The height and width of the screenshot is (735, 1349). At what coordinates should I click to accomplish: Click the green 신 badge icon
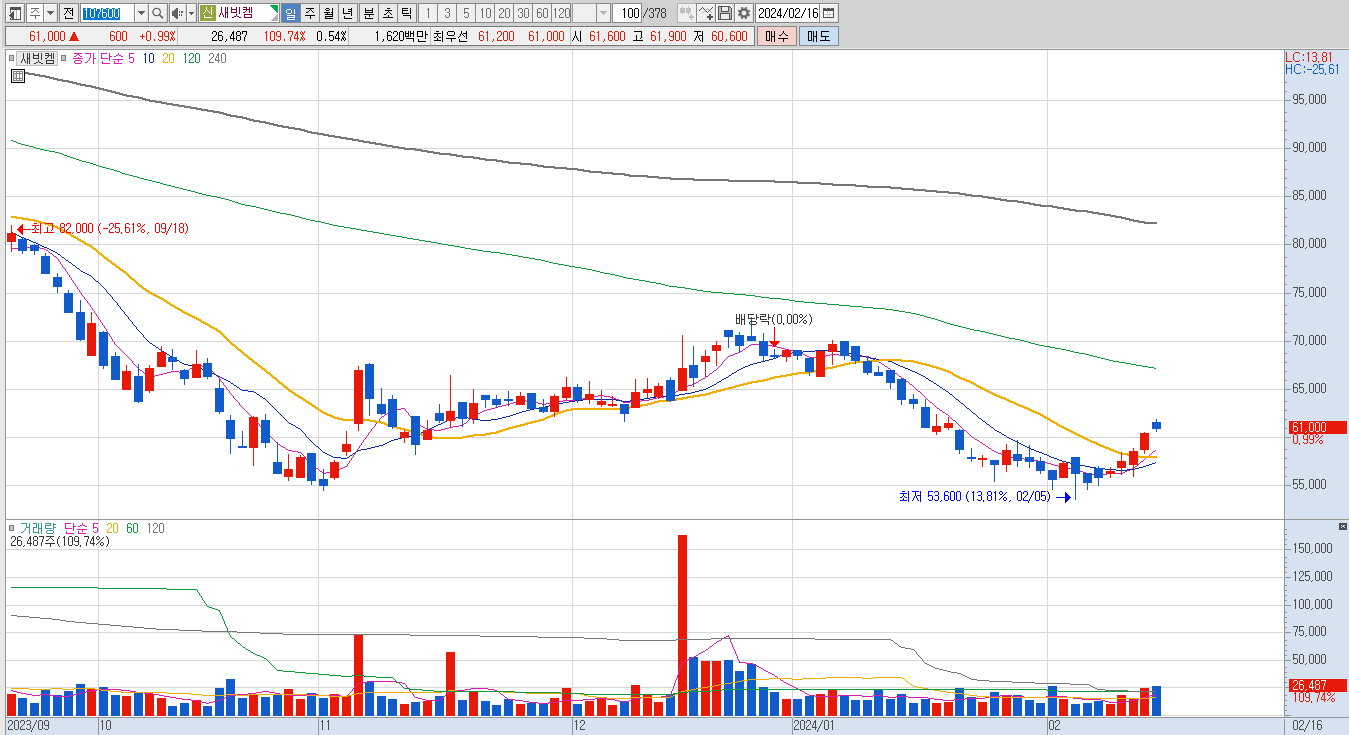[x=207, y=13]
